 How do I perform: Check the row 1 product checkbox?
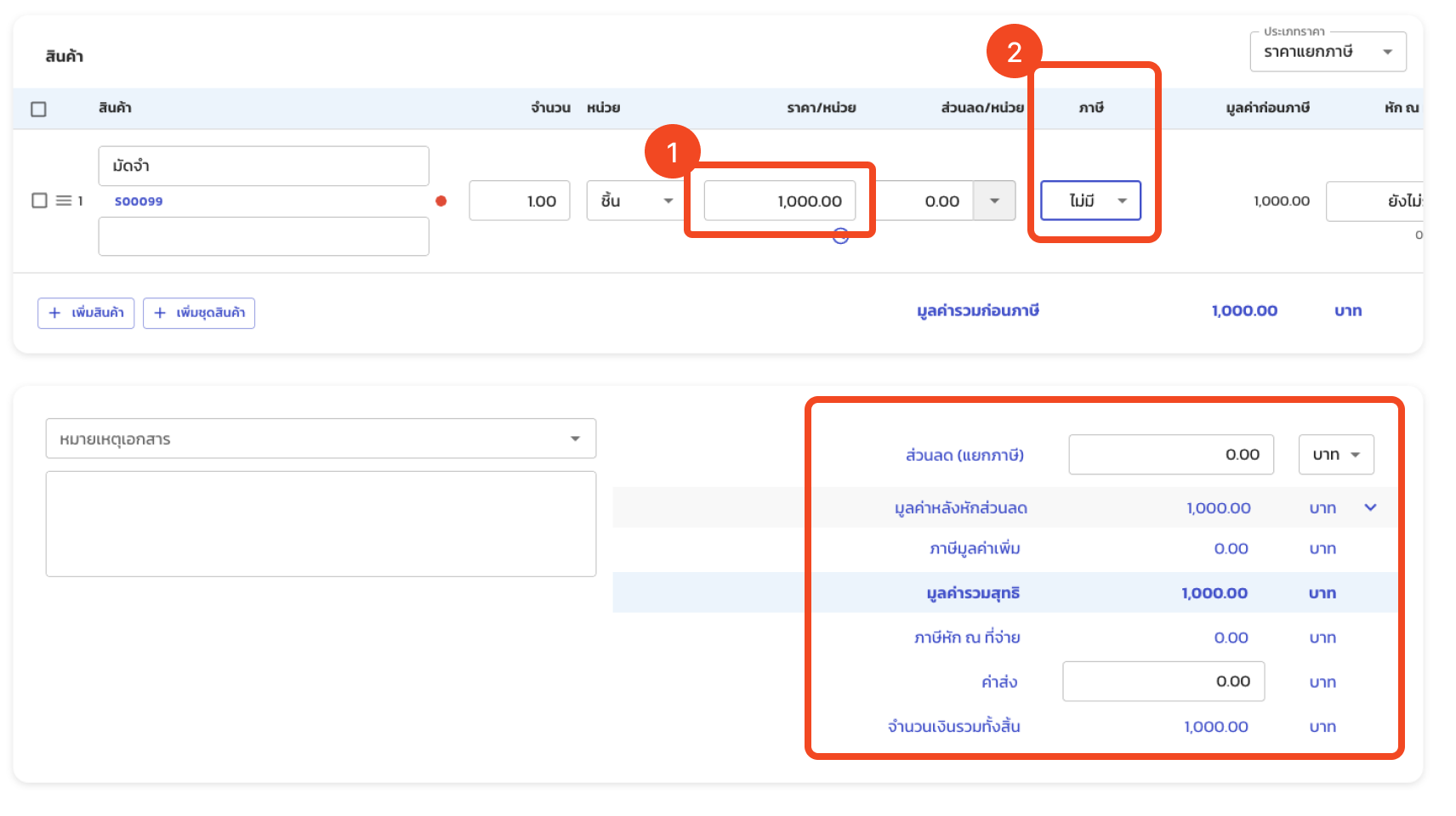tap(39, 201)
